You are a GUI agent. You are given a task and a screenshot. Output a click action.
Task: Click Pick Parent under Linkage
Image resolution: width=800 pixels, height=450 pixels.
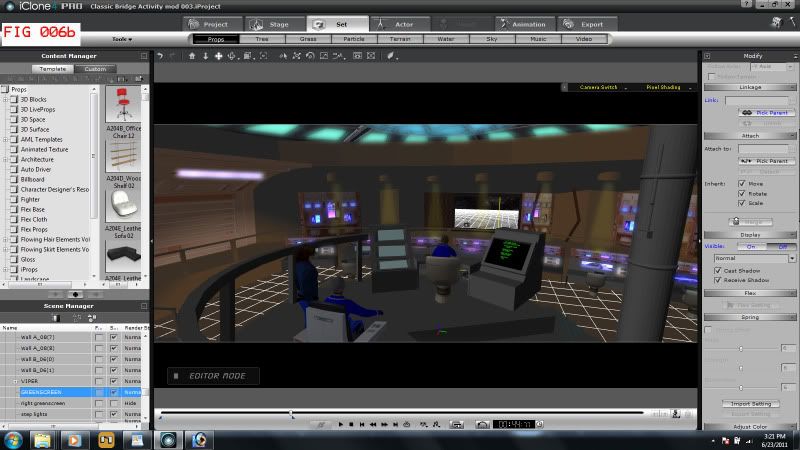(766, 113)
